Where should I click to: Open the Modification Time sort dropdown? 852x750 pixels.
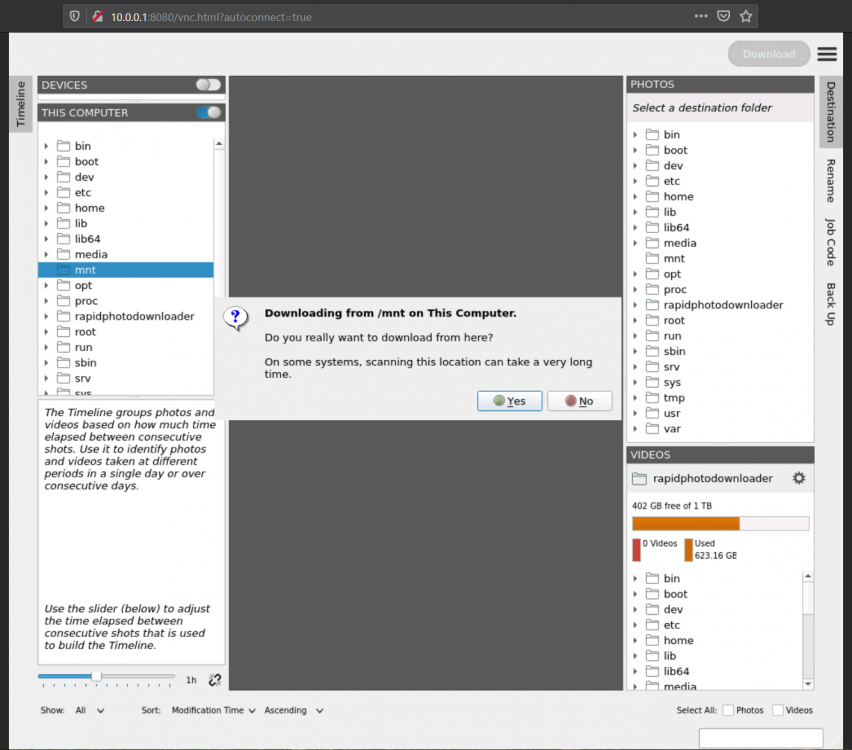tap(213, 710)
